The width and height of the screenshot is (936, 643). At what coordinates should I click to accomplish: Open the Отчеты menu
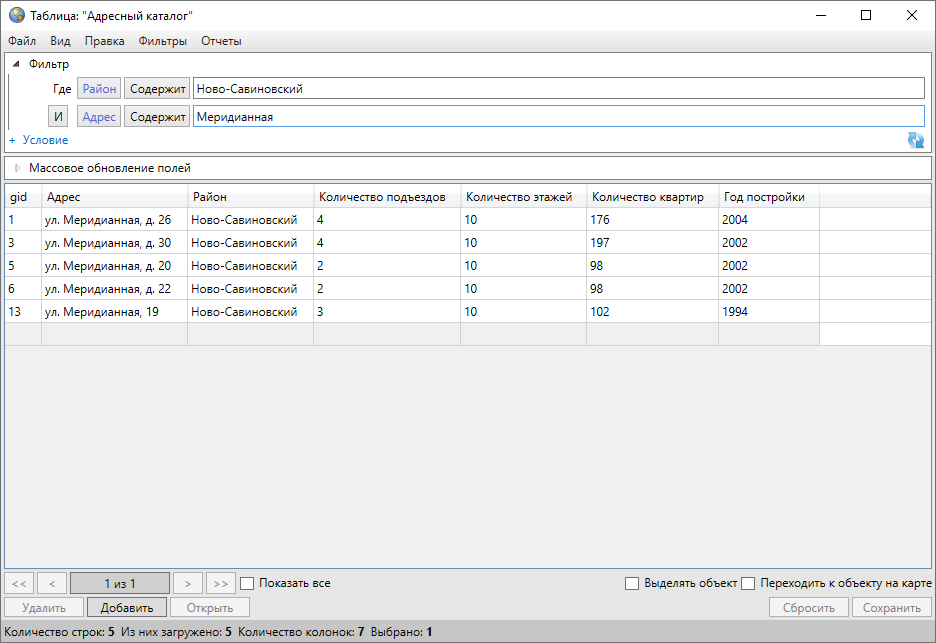[221, 41]
